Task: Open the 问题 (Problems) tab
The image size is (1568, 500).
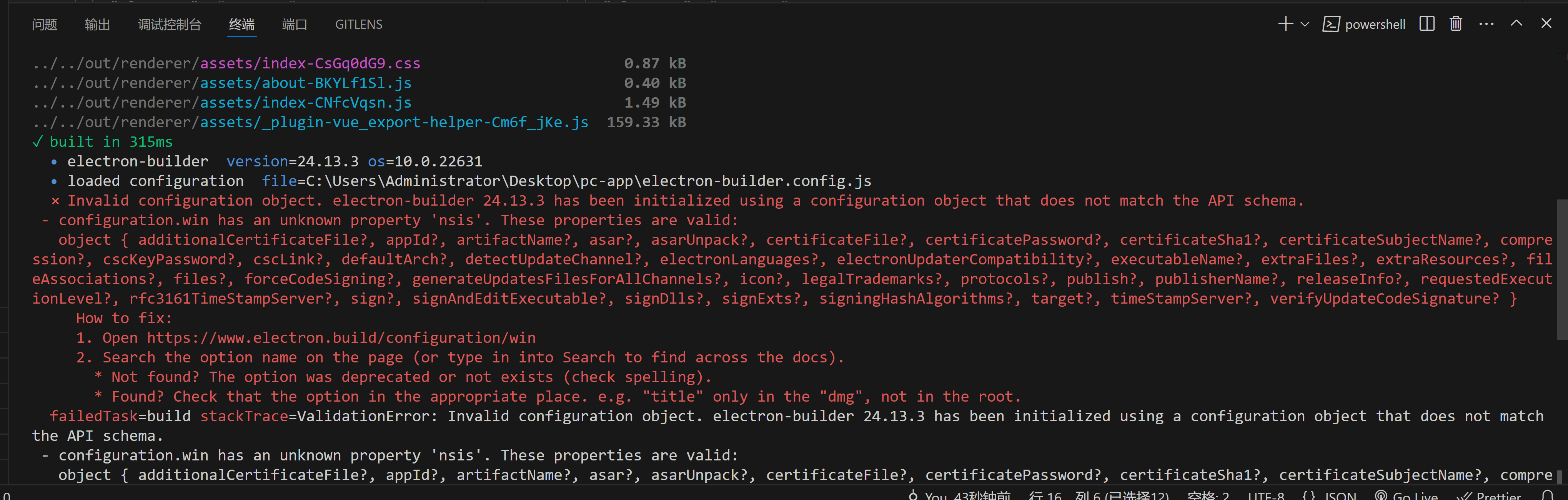Action: pyautogui.click(x=45, y=24)
